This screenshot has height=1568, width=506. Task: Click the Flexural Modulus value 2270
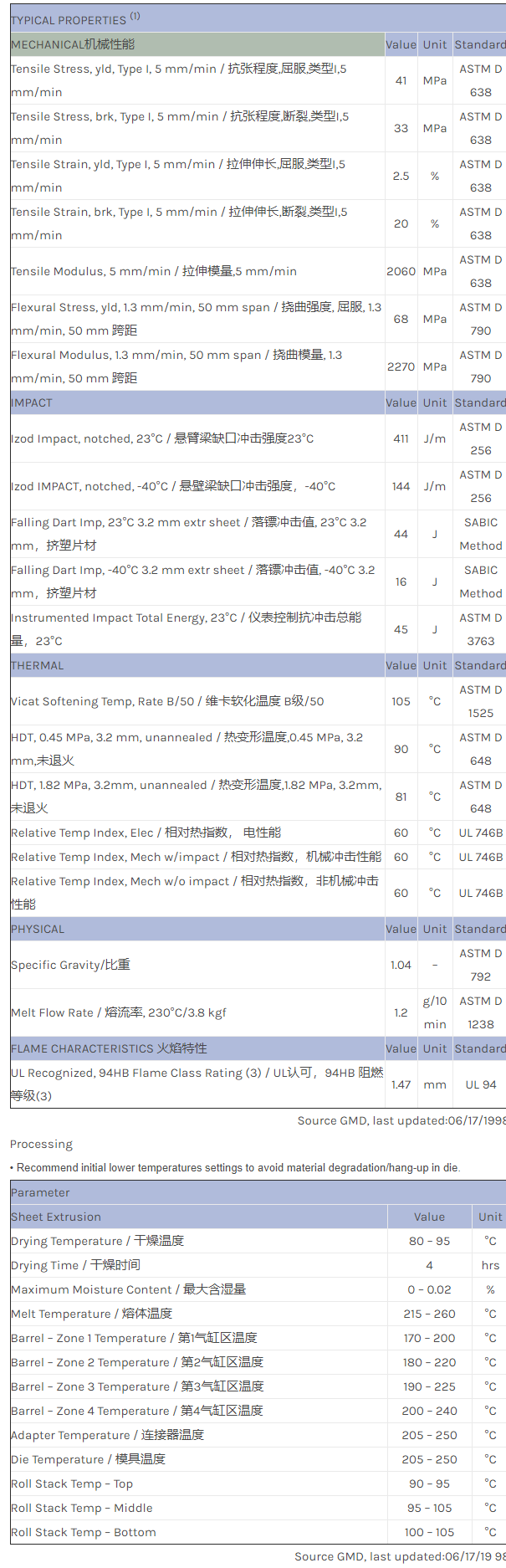[x=401, y=366]
